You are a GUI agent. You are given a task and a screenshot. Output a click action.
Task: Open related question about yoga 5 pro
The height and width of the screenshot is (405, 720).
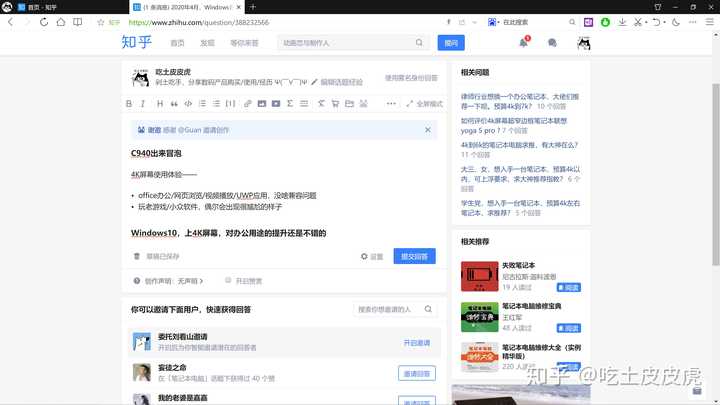tap(514, 125)
